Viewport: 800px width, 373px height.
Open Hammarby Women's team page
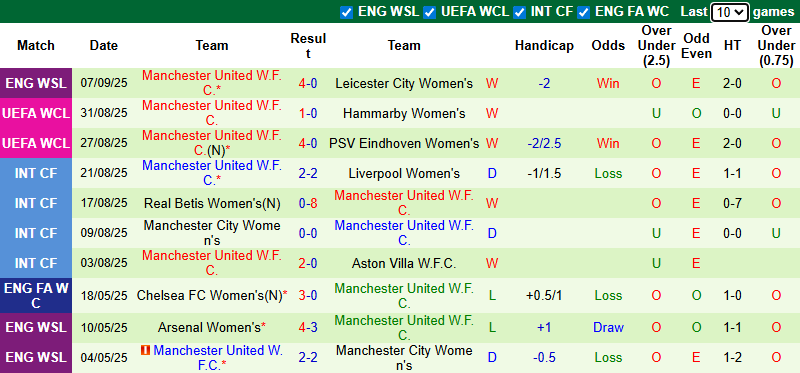click(404, 113)
